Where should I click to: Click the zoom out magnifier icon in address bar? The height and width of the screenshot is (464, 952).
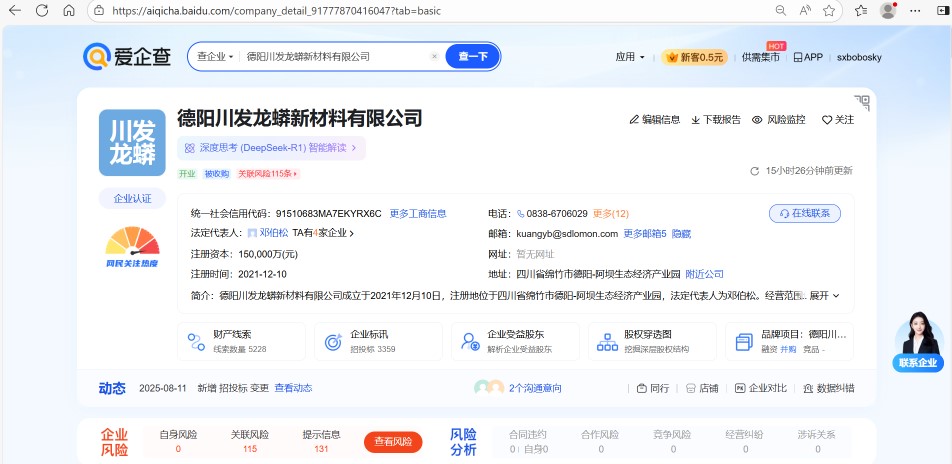tap(781, 10)
